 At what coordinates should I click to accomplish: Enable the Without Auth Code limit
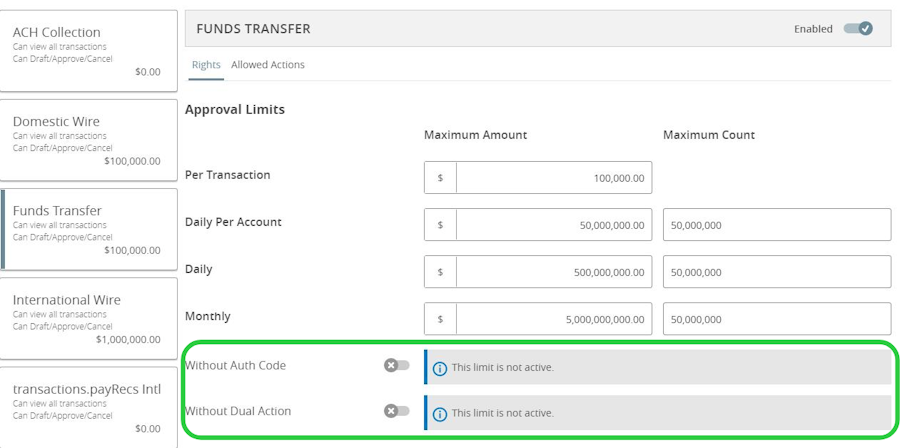pyautogui.click(x=397, y=366)
